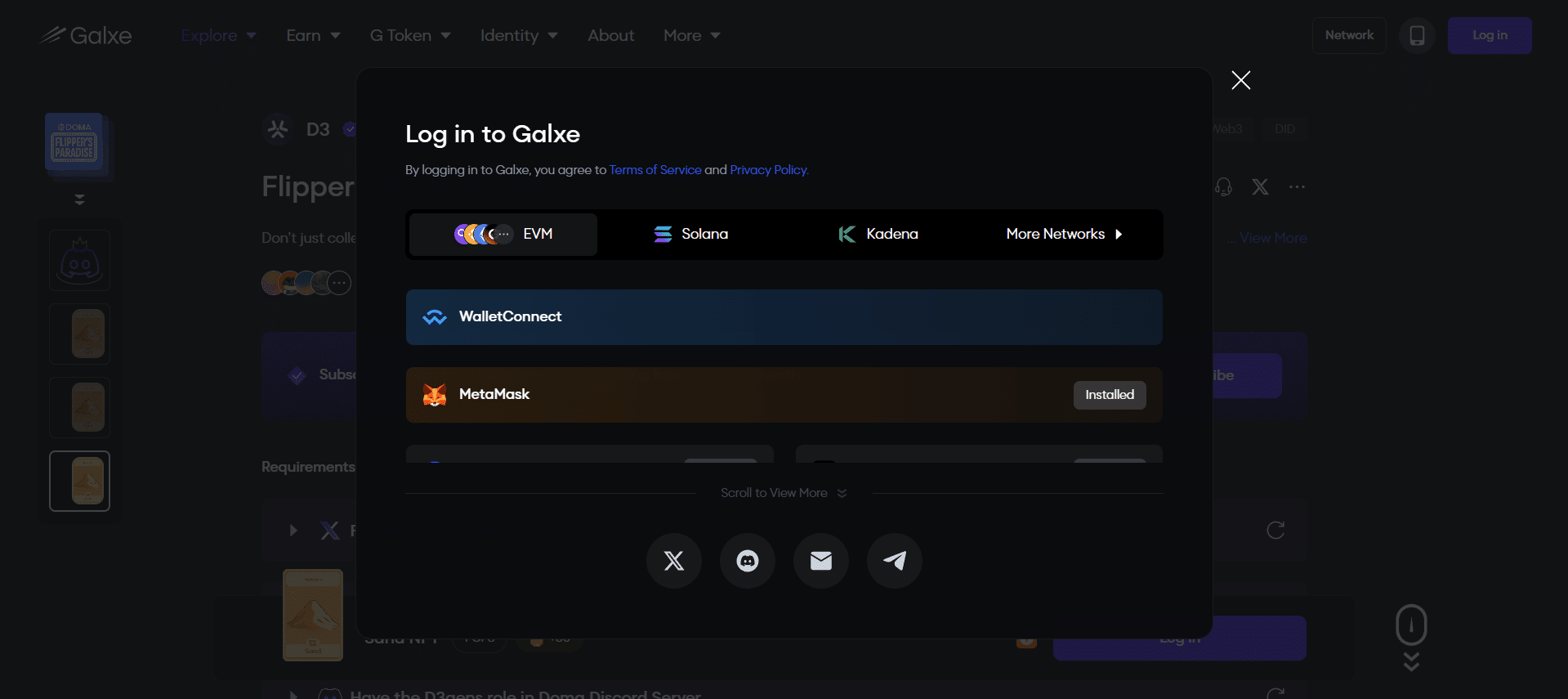Select the EVM network tab

pyautogui.click(x=503, y=235)
